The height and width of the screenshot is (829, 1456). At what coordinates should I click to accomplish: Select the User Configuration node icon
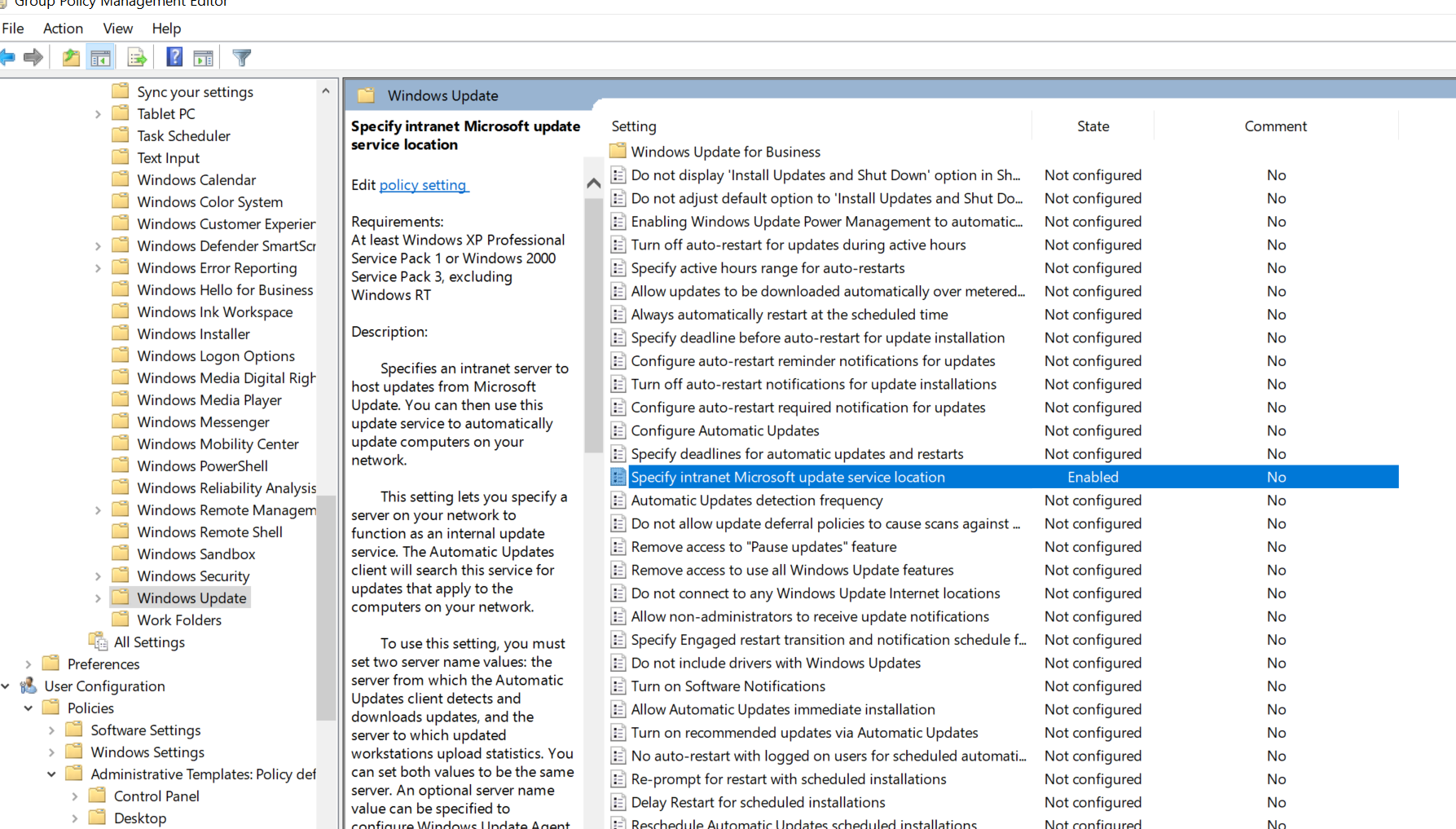(29, 686)
